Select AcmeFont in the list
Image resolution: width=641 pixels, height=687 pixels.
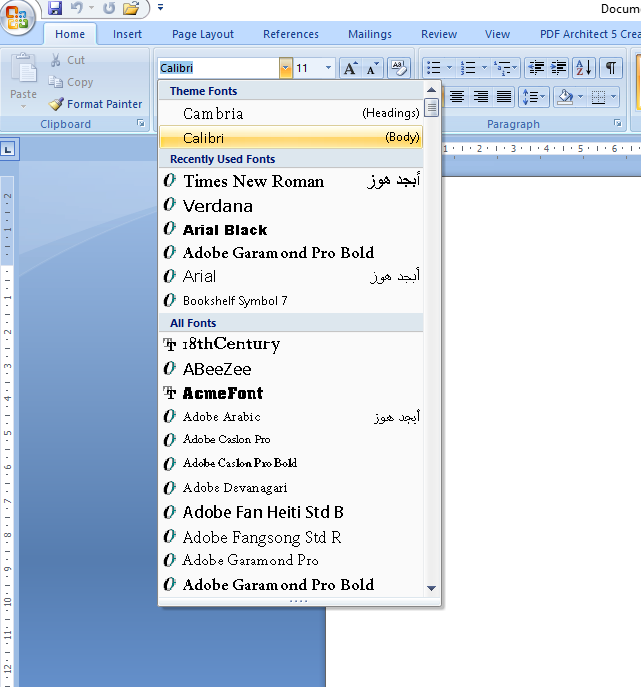[291, 393]
